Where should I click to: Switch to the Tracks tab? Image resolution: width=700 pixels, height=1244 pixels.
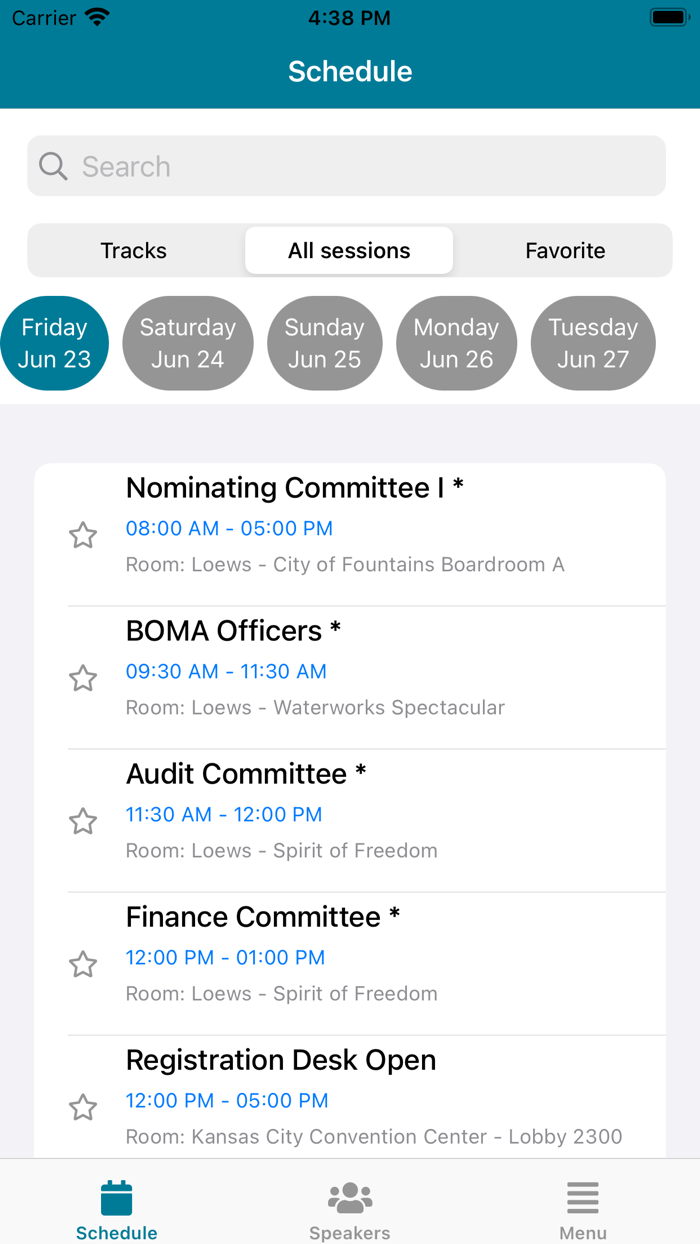coord(134,251)
